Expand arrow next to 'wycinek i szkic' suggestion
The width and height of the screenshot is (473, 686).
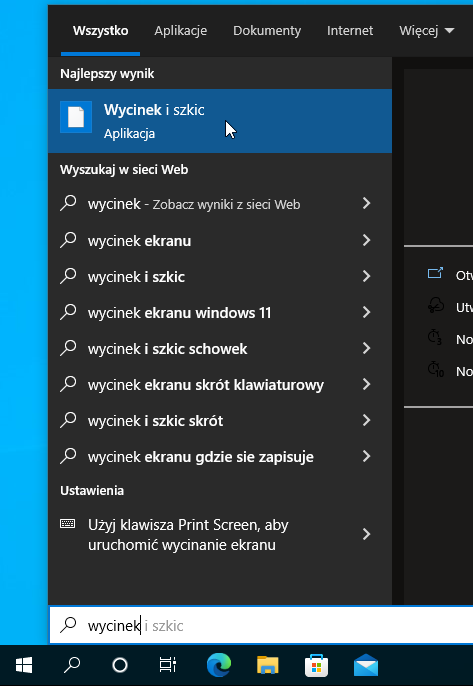coord(367,276)
